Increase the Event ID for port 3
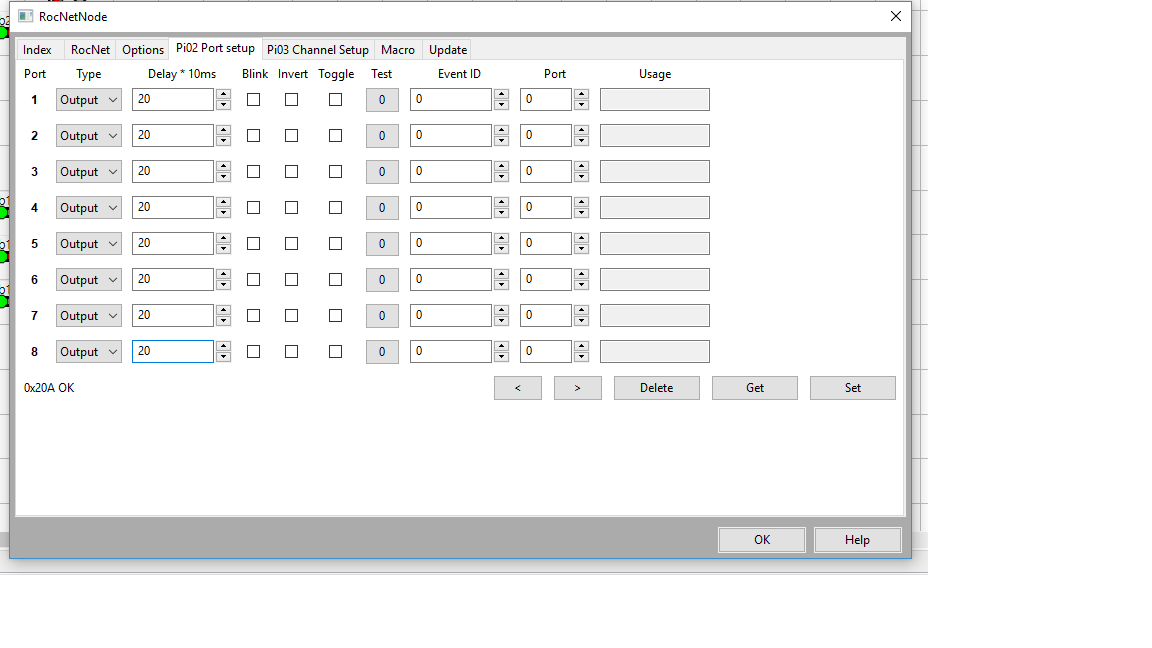This screenshot has width=1152, height=648. click(x=501, y=166)
